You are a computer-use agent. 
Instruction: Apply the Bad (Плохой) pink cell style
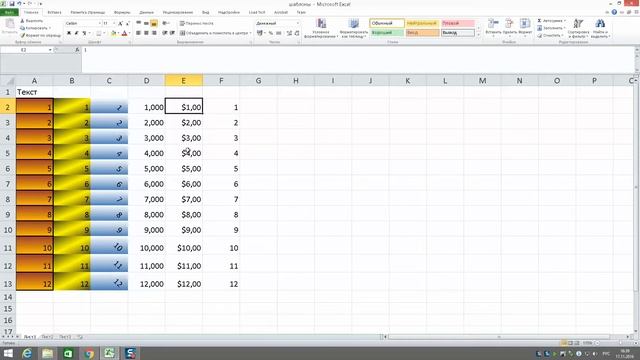[458, 23]
